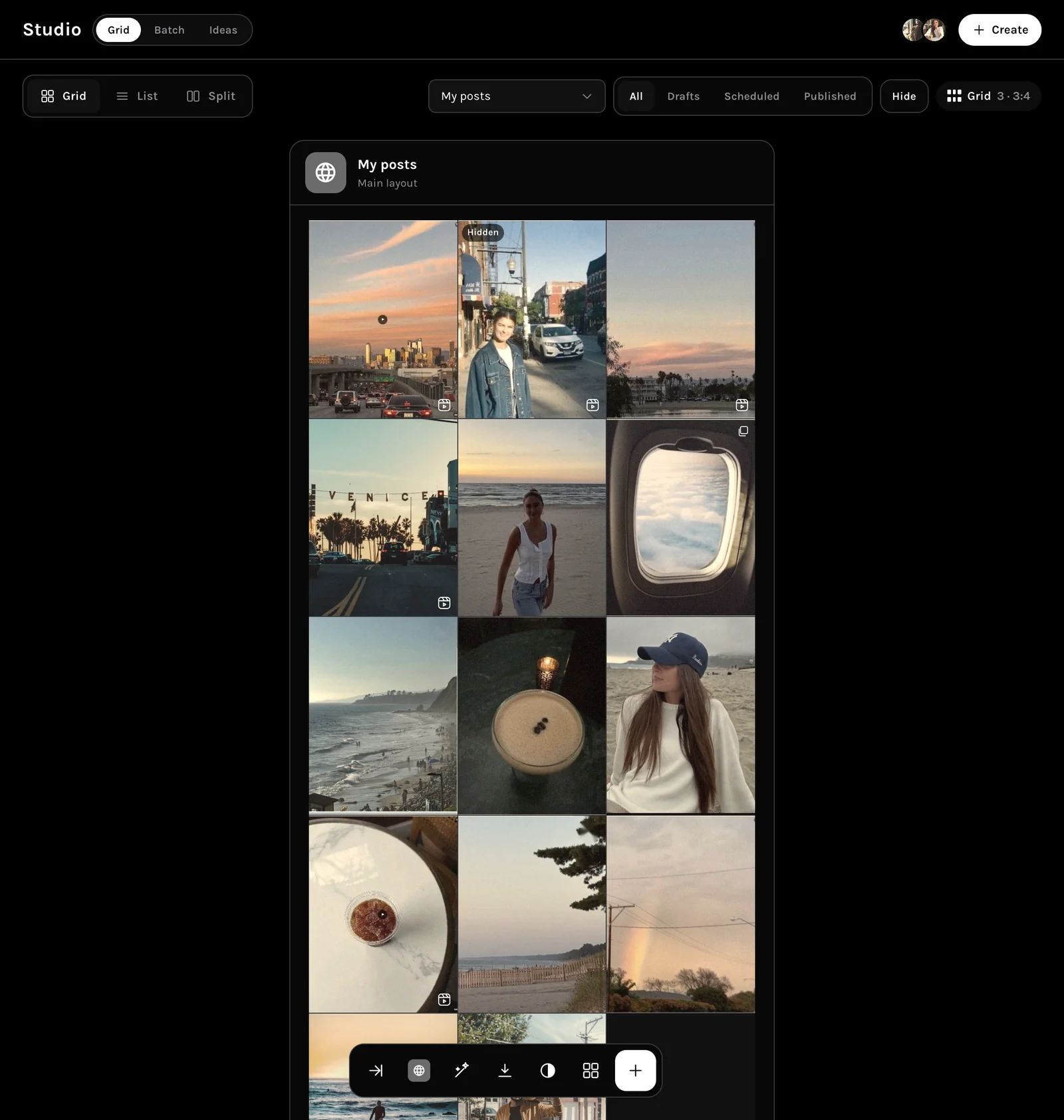The image size is (1064, 1120).
Task: Switch to Split view mode
Action: coord(211,96)
